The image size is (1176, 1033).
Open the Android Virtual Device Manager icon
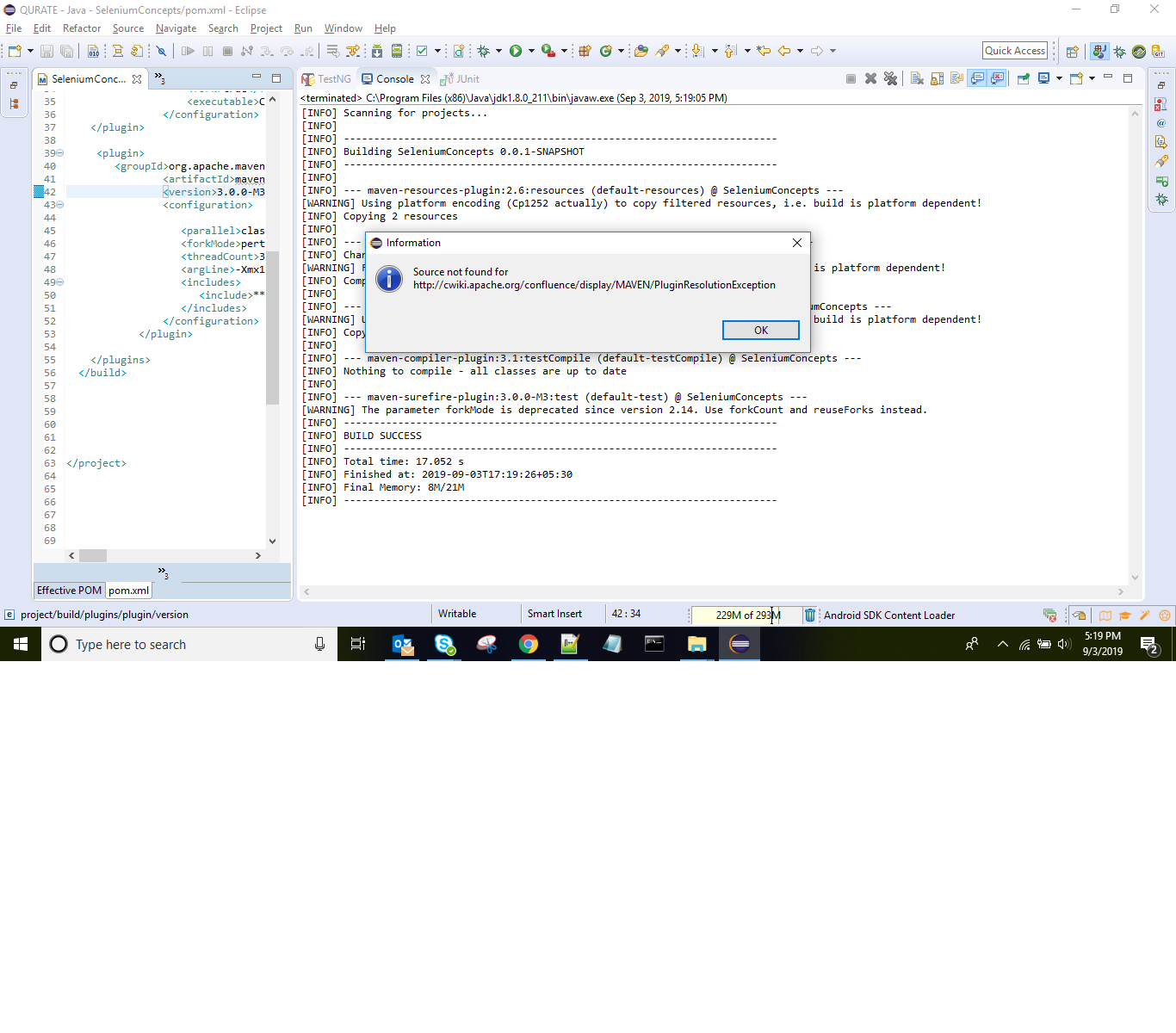397,52
